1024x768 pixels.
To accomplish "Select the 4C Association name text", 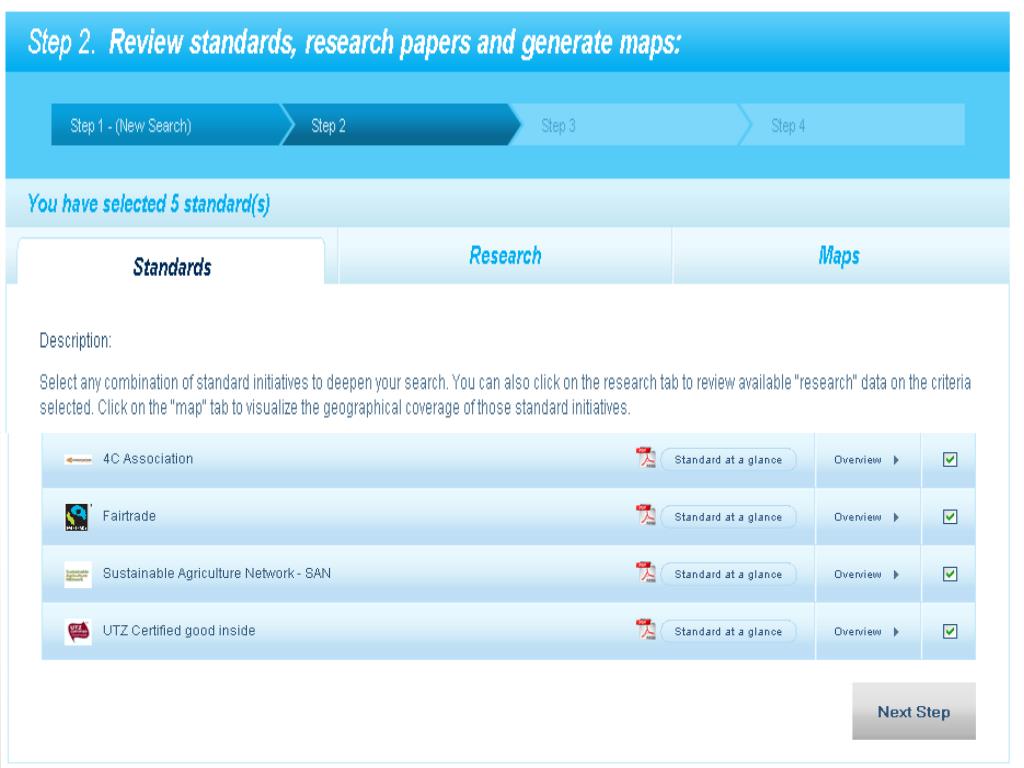I will [148, 458].
